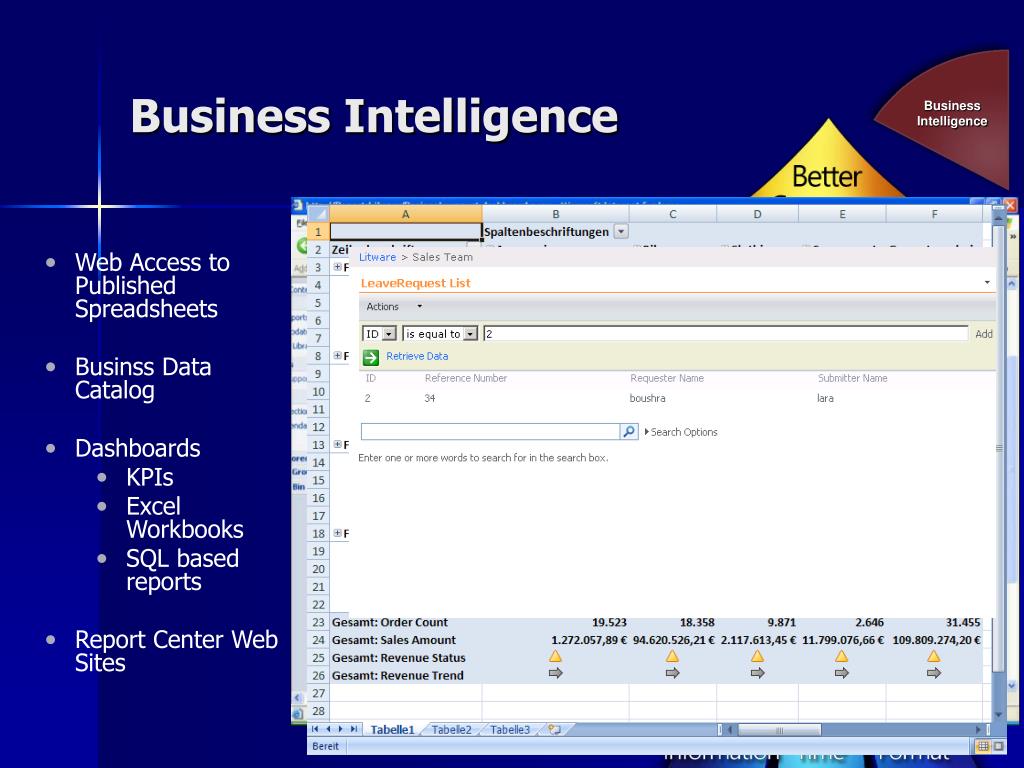Expand the pivot group in row 13

point(338,444)
